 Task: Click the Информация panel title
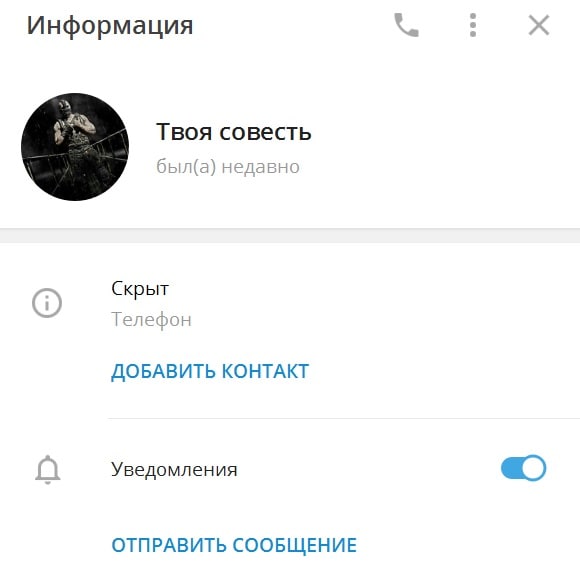pos(110,25)
